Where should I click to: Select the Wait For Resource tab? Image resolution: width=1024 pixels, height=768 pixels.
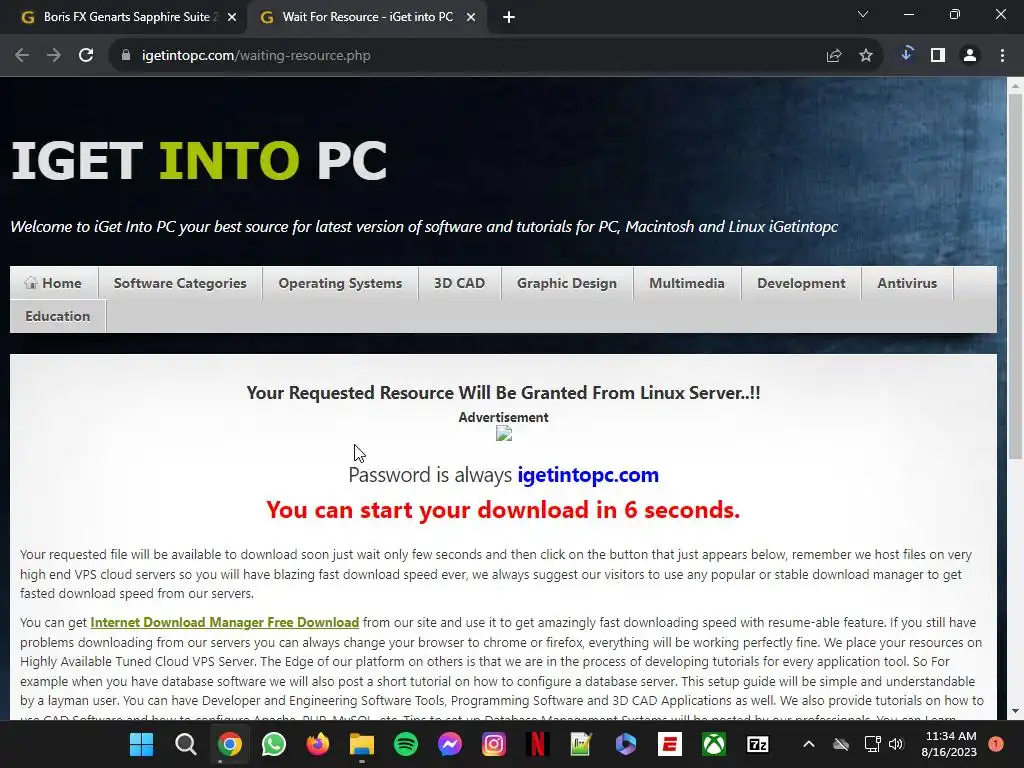click(x=368, y=18)
